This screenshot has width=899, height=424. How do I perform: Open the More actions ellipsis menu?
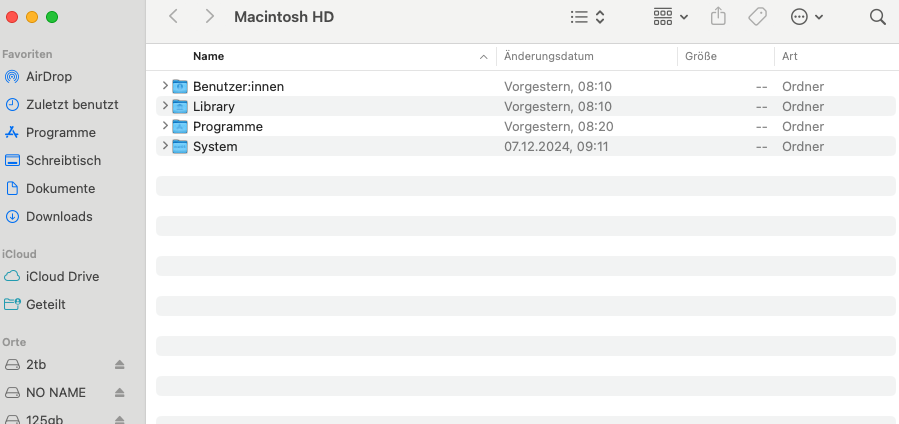807,17
